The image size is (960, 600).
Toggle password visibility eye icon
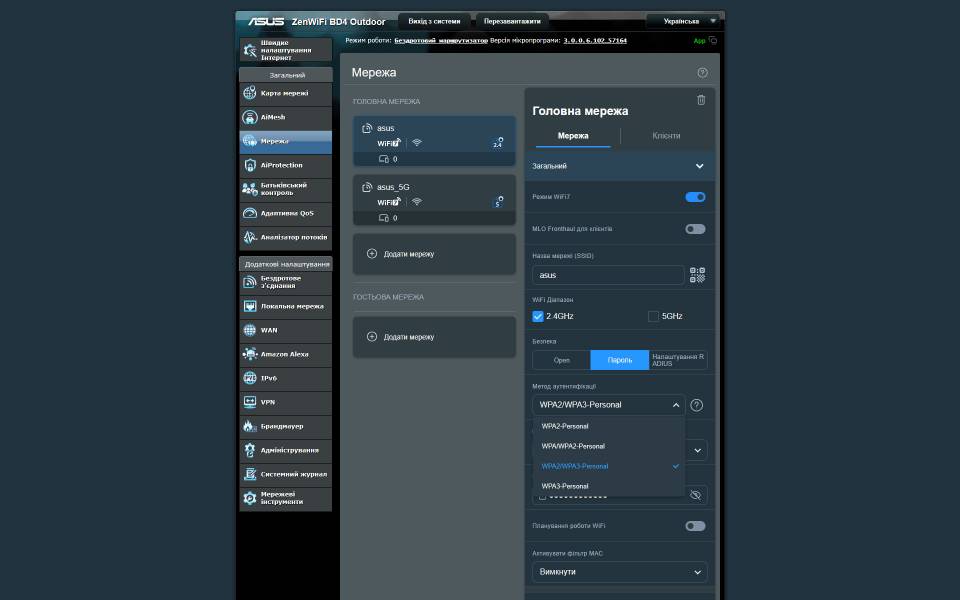(697, 495)
